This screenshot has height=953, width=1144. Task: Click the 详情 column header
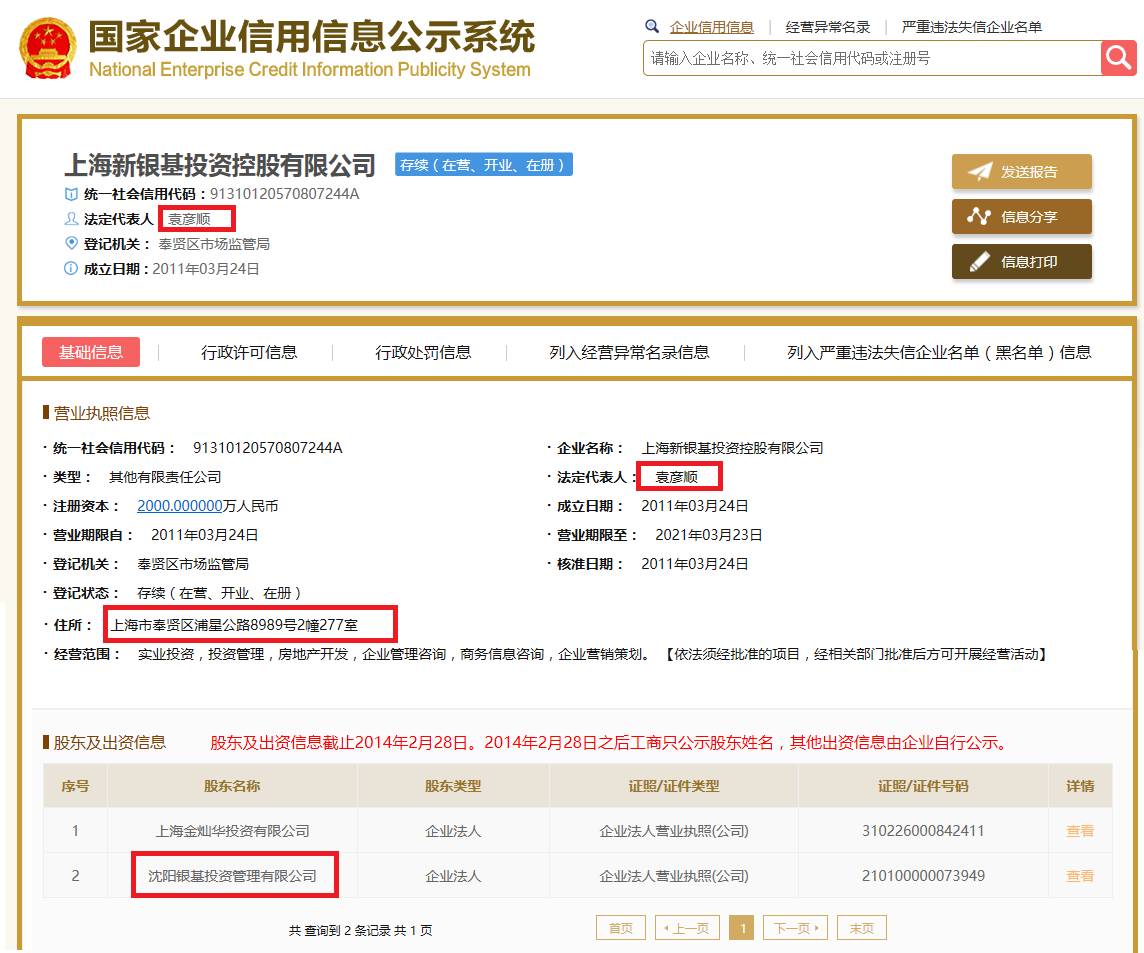(1080, 786)
